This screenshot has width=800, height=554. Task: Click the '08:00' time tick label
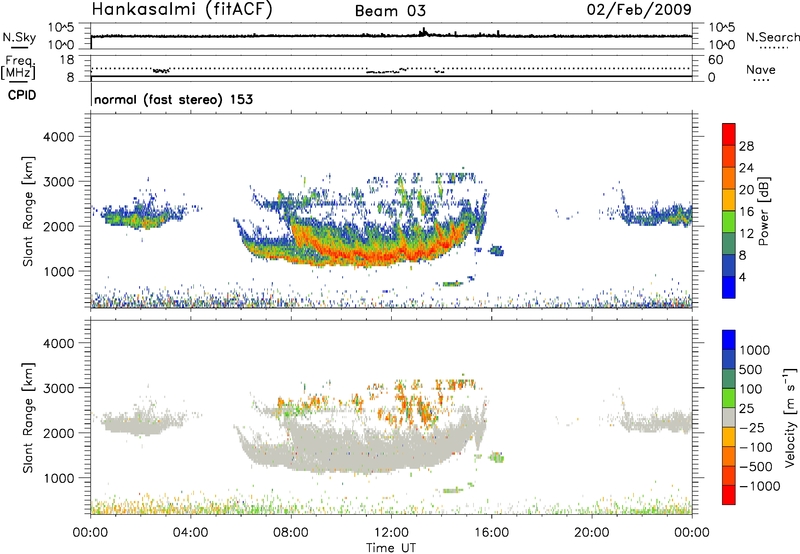point(291,533)
